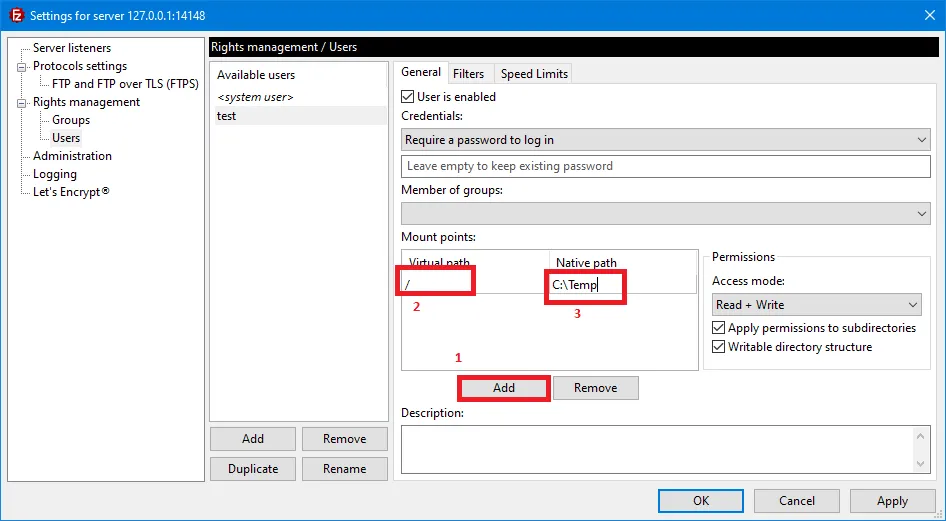
Task: Toggle Writable directory structure checkbox
Action: pos(718,347)
